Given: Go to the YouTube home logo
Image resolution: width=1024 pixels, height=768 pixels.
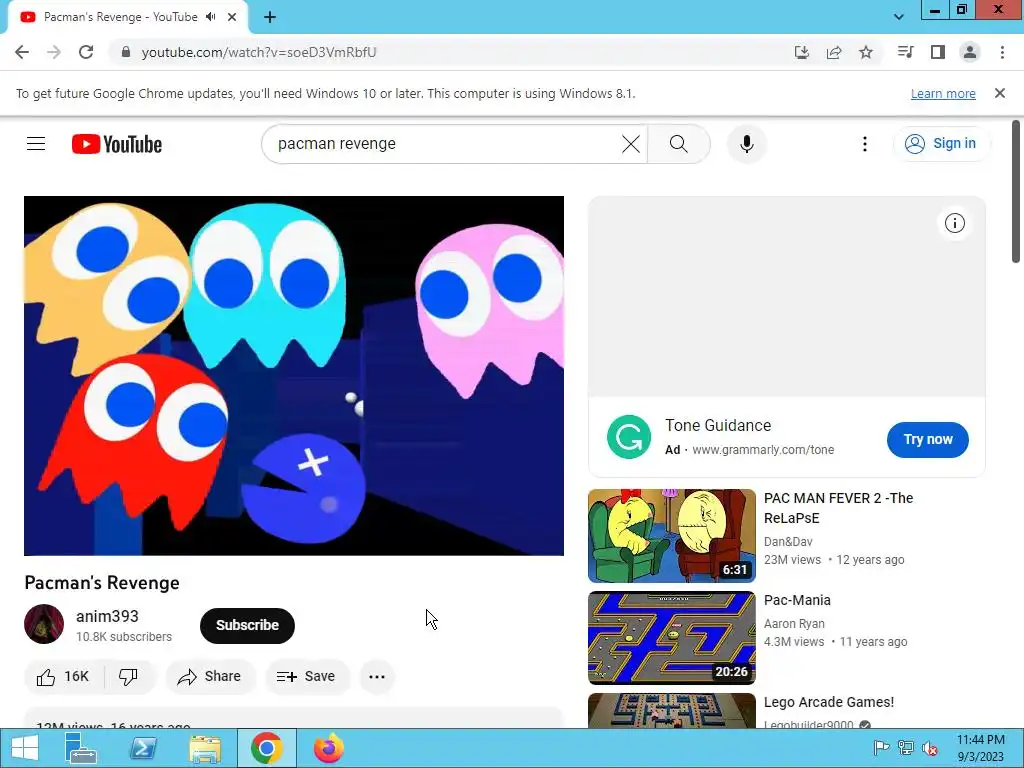Looking at the screenshot, I should click(117, 144).
